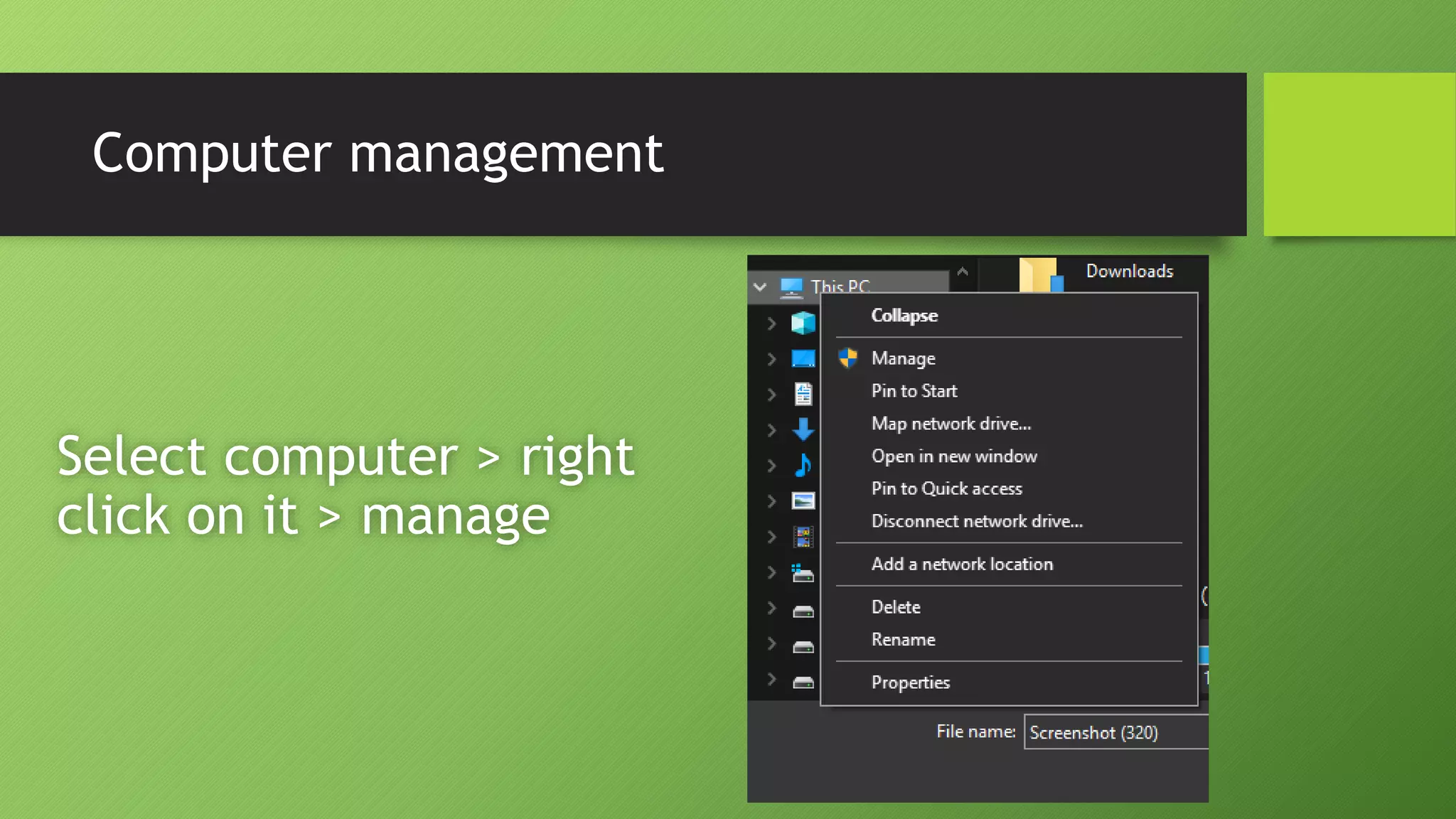Expand the Windows system drive chevron

[771, 572]
